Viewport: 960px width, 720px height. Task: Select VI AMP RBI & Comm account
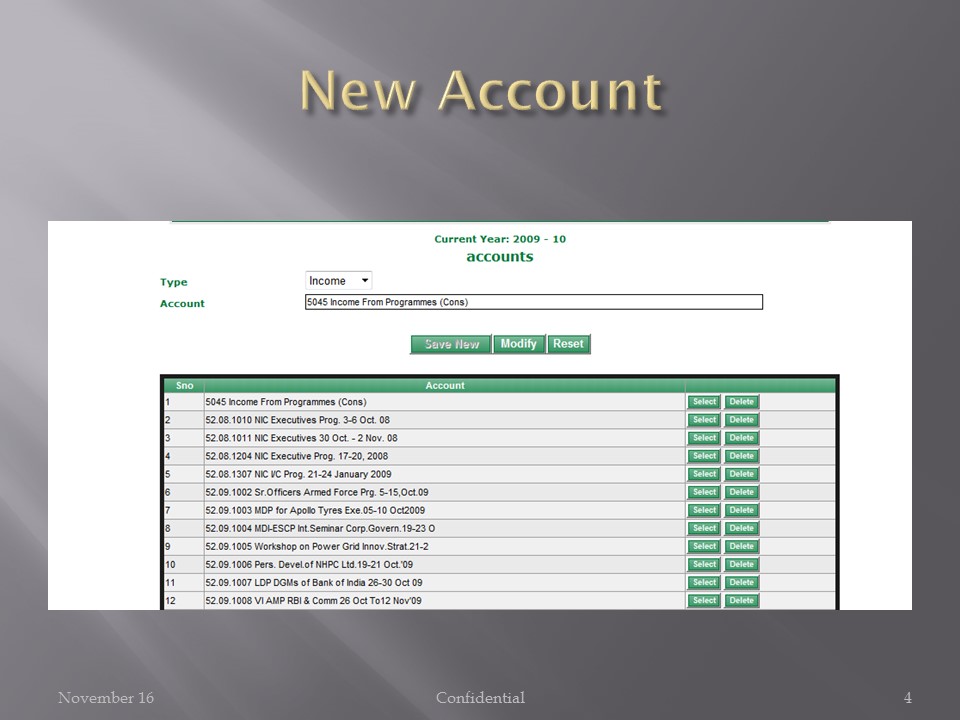(703, 600)
